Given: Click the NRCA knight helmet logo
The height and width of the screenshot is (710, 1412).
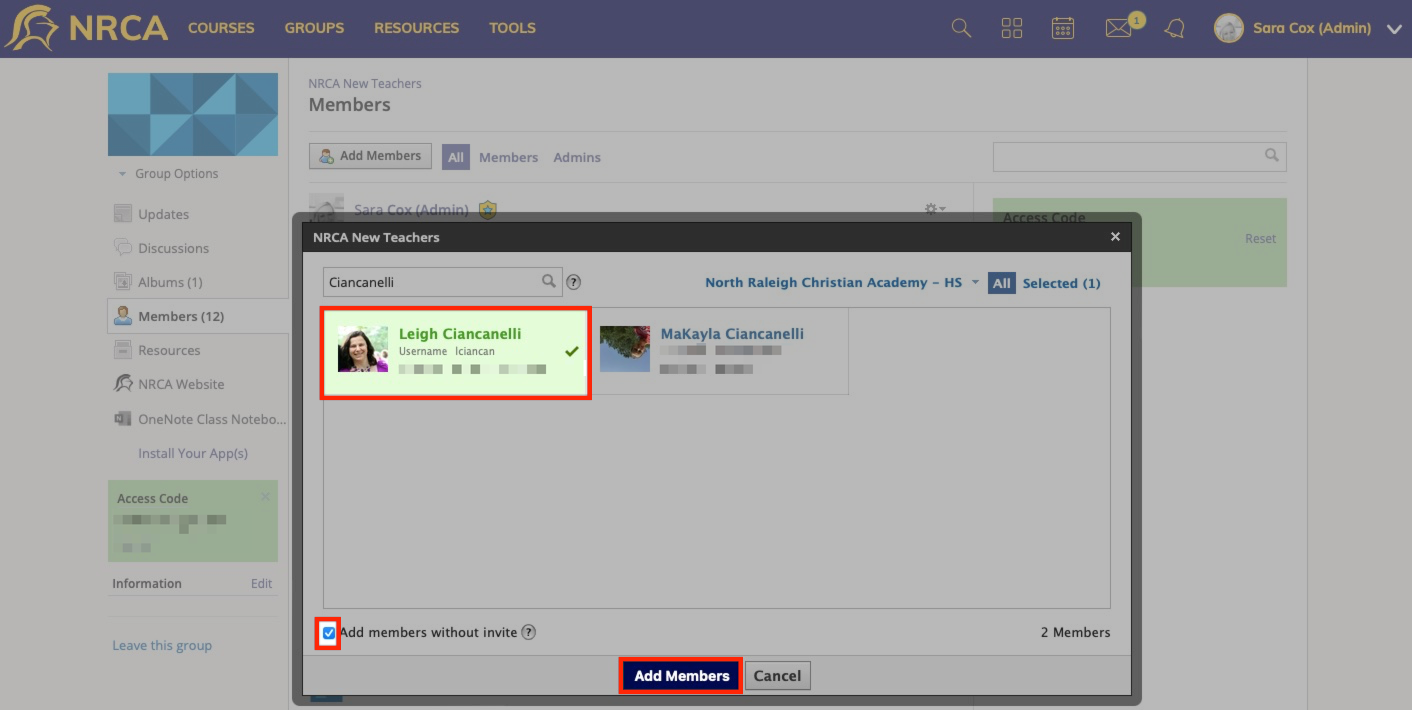Looking at the screenshot, I should coord(30,28).
